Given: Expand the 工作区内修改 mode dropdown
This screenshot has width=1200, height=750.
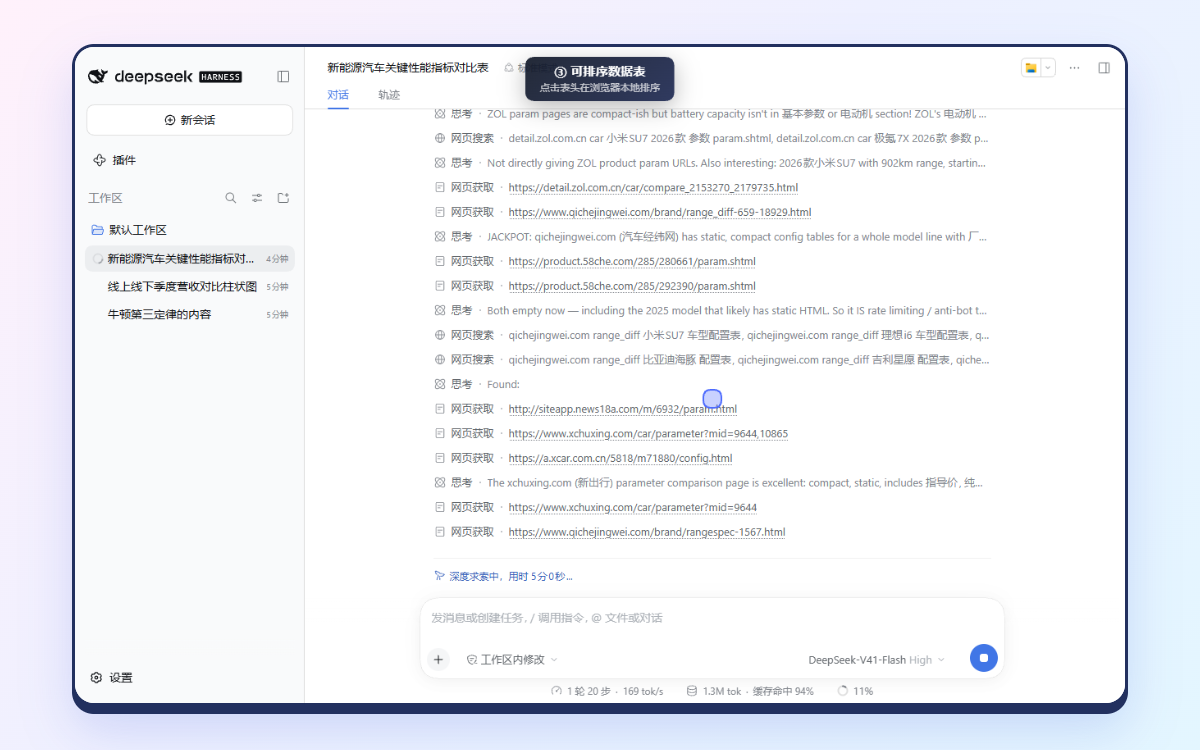Looking at the screenshot, I should (x=512, y=660).
